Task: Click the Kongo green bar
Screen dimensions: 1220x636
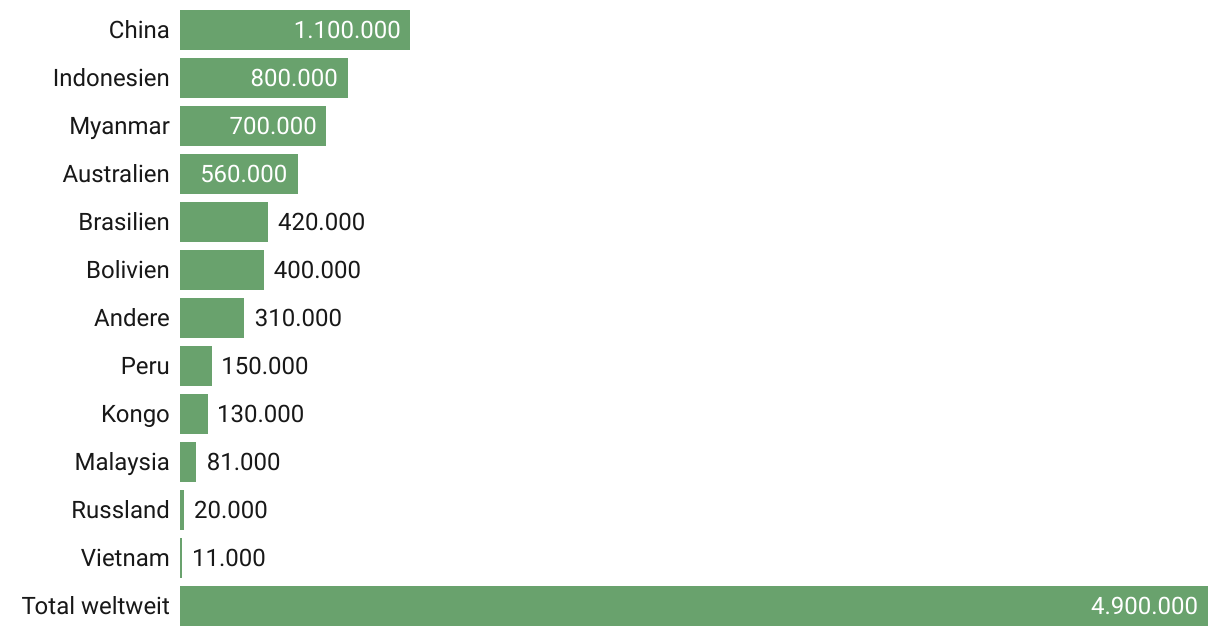Action: 194,414
